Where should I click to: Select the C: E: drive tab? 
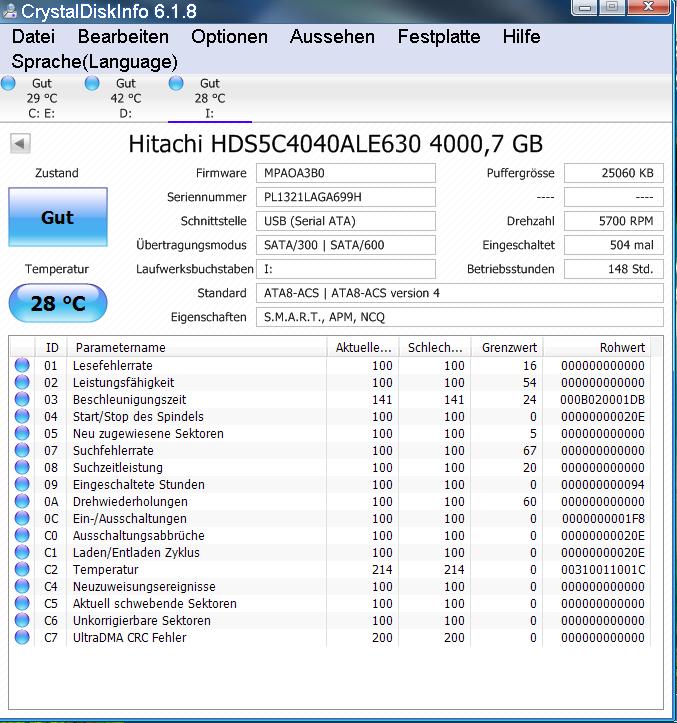pos(42,98)
